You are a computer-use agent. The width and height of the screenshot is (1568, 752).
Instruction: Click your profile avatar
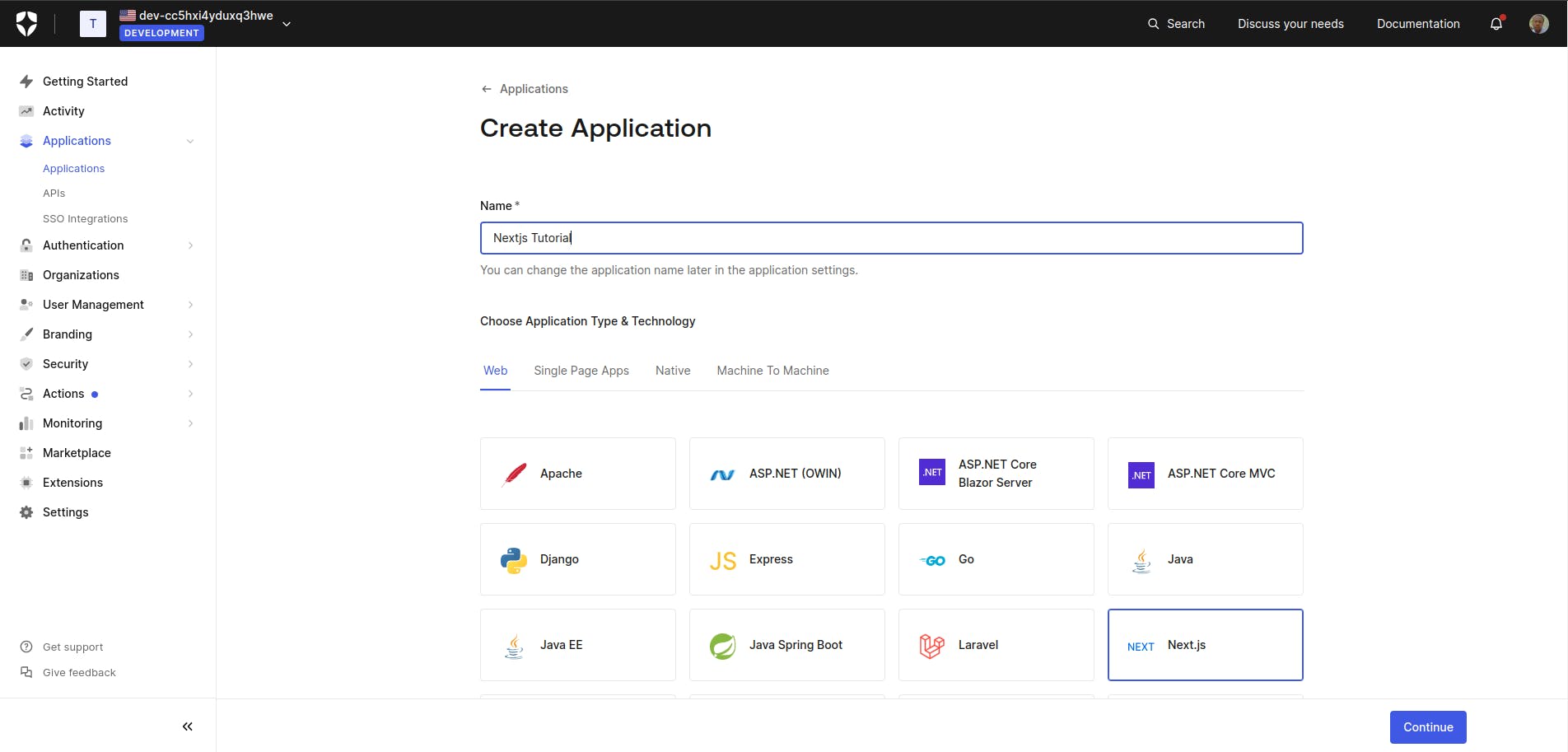1537,23
